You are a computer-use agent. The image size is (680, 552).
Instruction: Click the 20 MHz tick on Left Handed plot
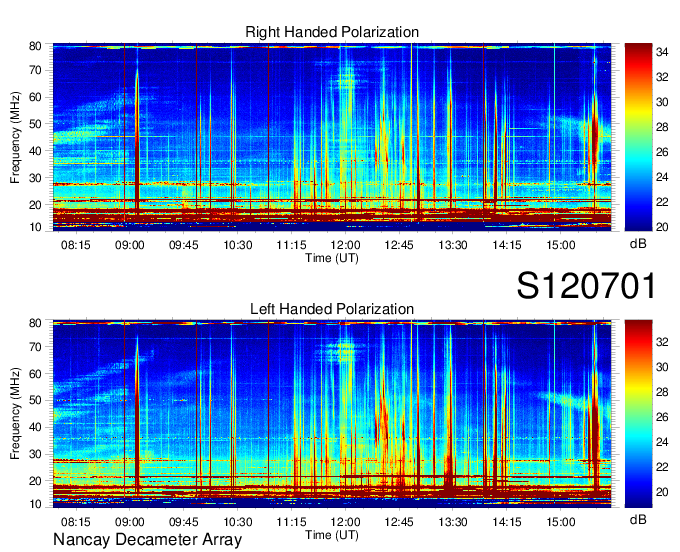[x=35, y=481]
